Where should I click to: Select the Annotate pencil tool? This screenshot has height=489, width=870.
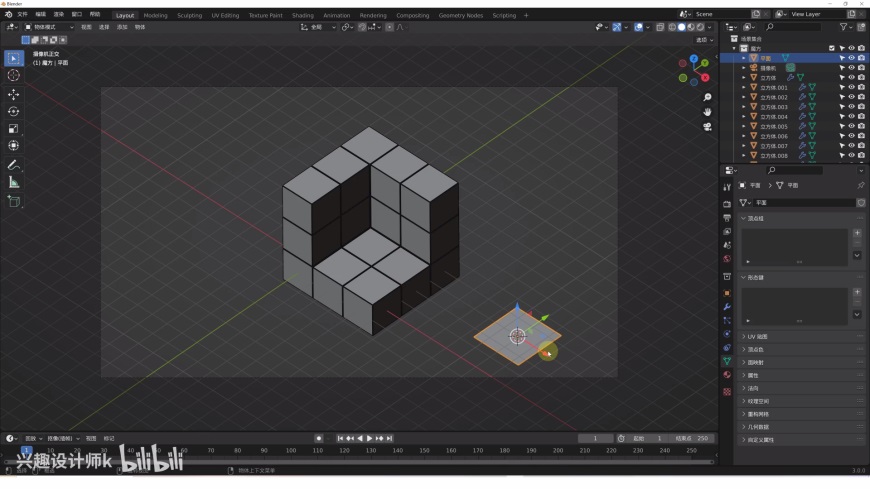tap(14, 165)
